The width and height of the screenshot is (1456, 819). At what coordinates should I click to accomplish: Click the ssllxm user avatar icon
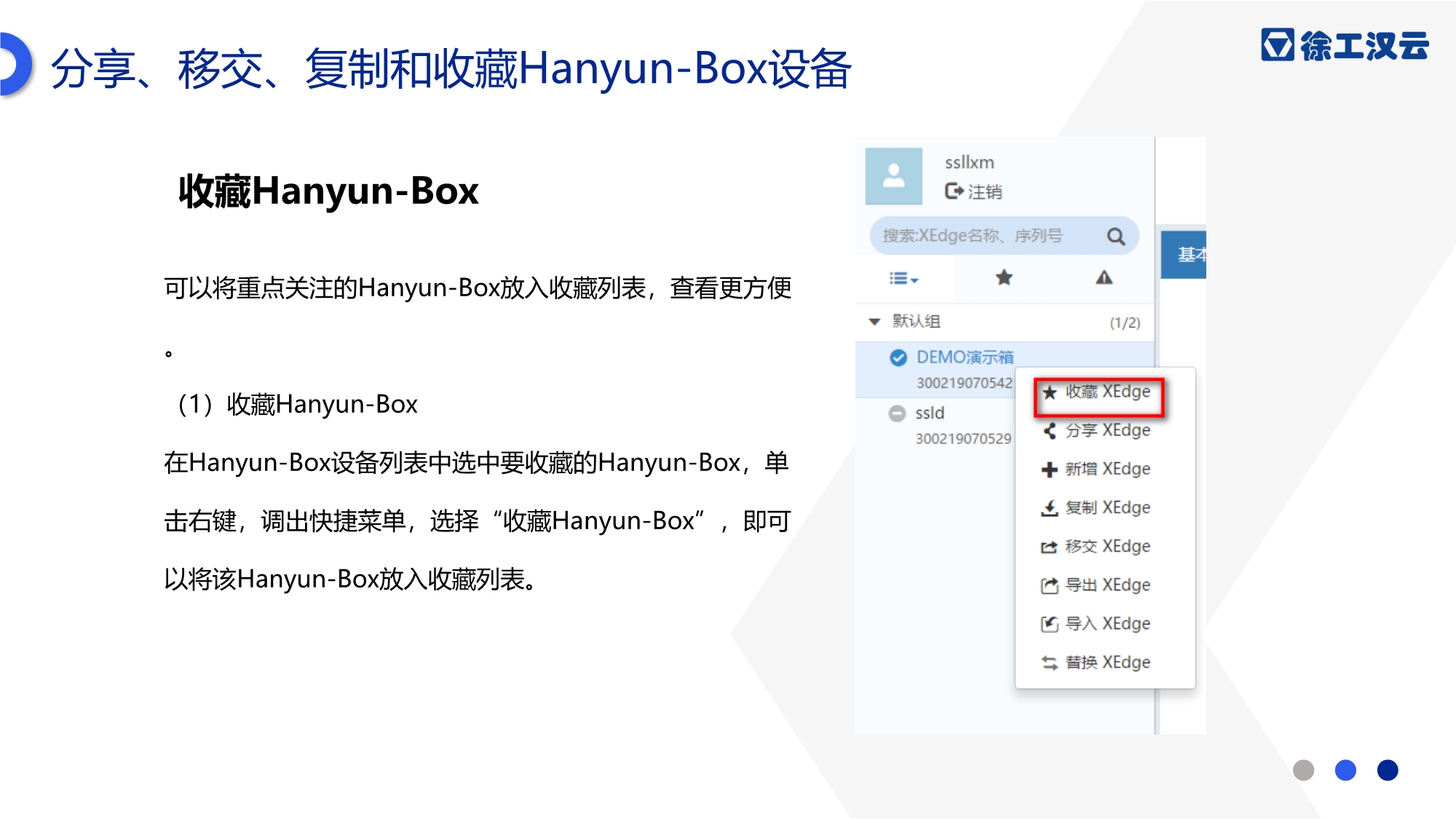point(893,176)
